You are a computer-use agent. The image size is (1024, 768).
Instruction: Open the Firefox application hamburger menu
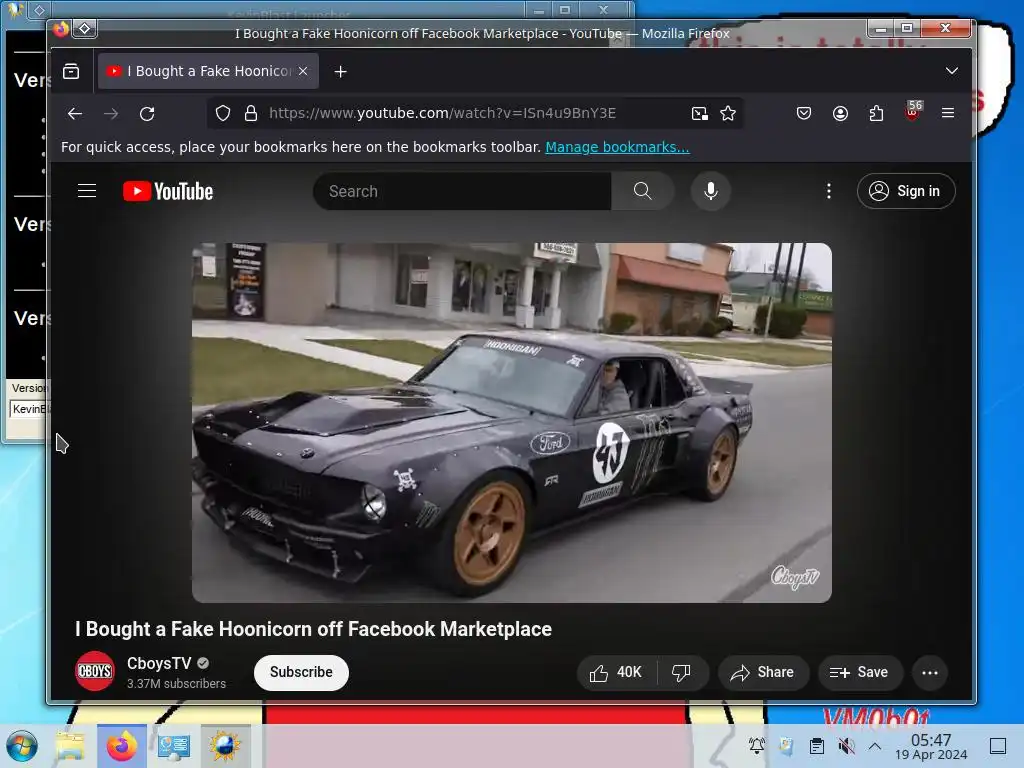[948, 113]
